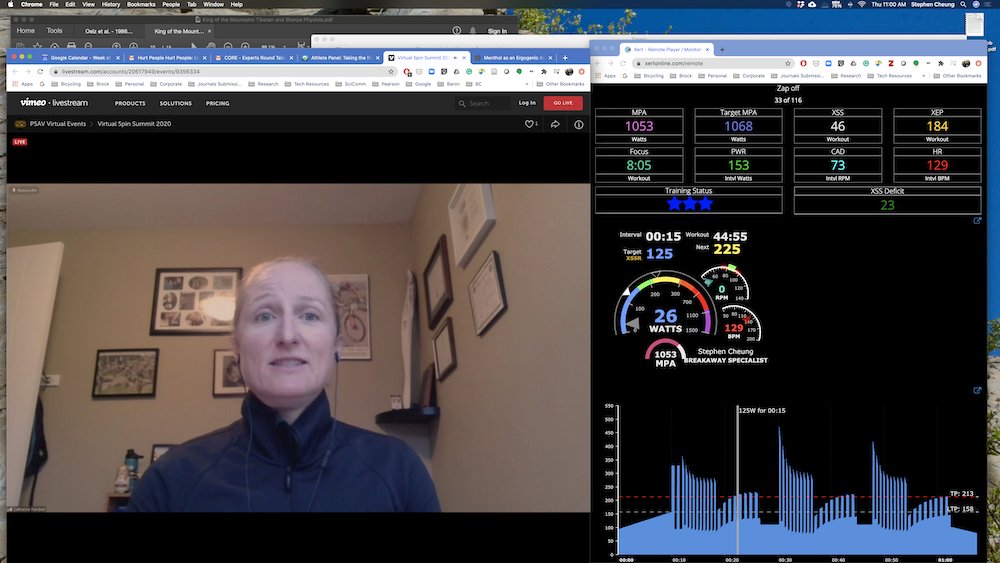Open extensions puzzle icon in Xert window
The width and height of the screenshot is (1000, 563).
point(941,63)
